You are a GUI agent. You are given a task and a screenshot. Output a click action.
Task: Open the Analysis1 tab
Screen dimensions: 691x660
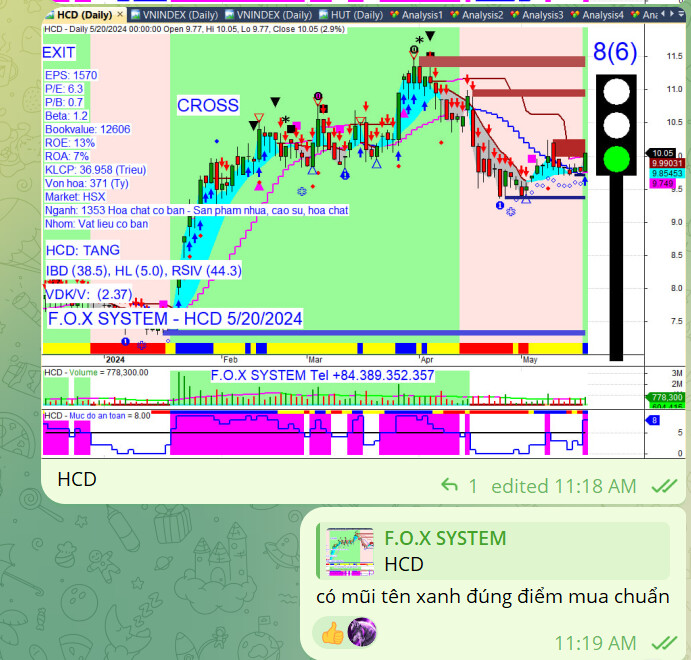(x=417, y=15)
